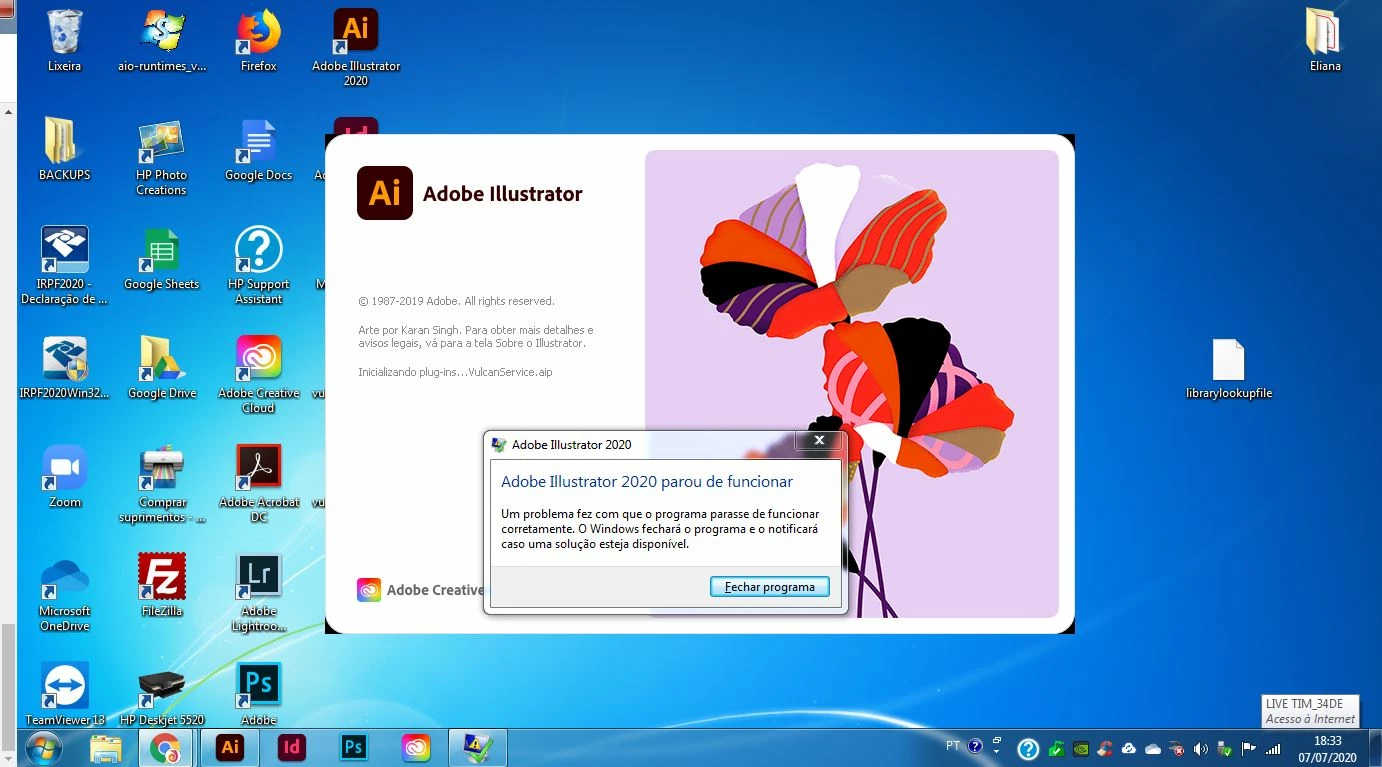Click the Safely Remove Hardware tray icon
The width and height of the screenshot is (1382, 767).
1225,748
